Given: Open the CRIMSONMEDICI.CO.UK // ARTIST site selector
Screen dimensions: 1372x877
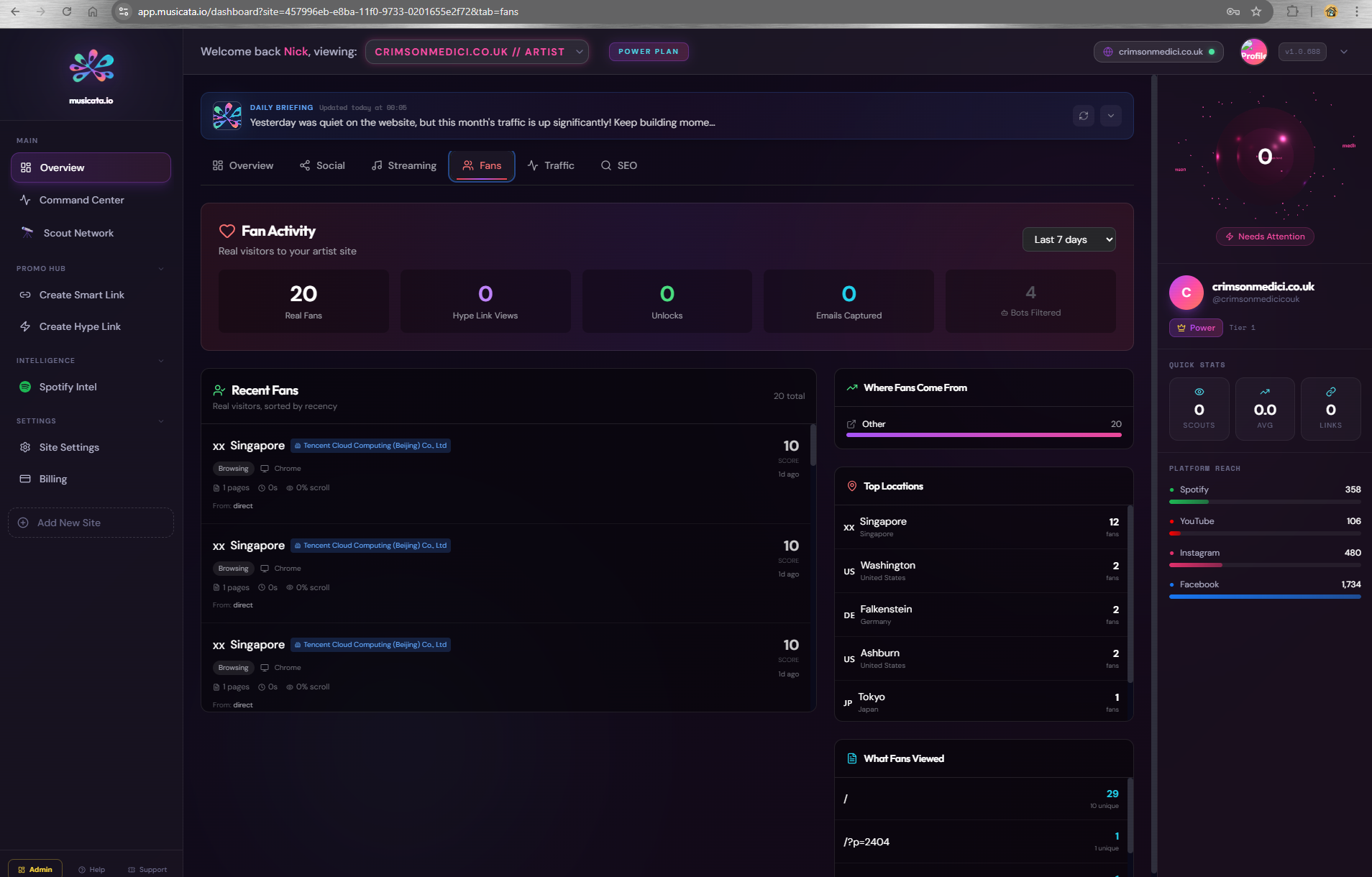Looking at the screenshot, I should (477, 52).
